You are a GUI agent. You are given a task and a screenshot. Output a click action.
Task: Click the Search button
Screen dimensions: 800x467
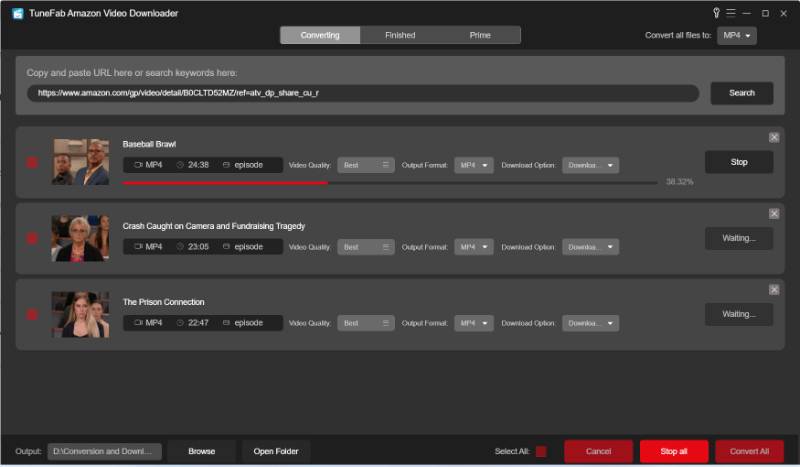742,93
